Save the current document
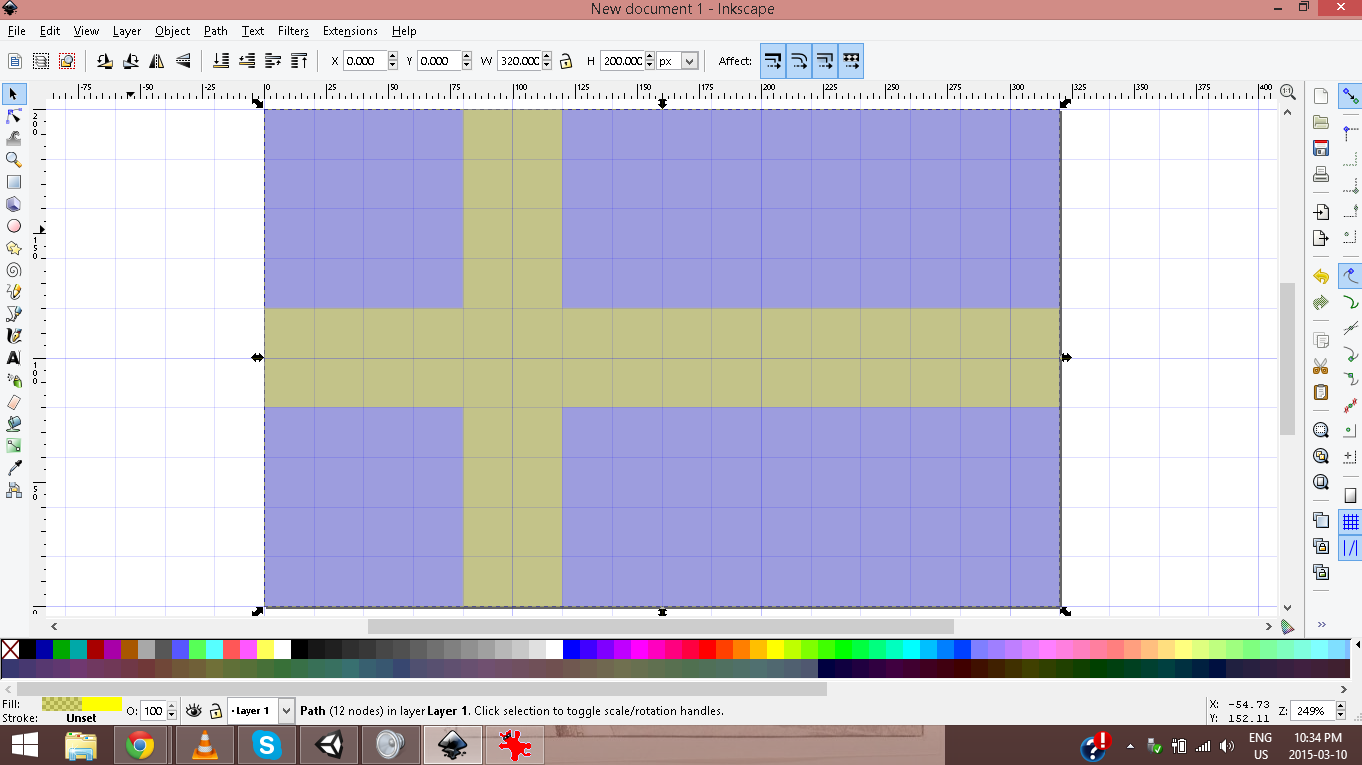The width and height of the screenshot is (1362, 765). pyautogui.click(x=1320, y=147)
